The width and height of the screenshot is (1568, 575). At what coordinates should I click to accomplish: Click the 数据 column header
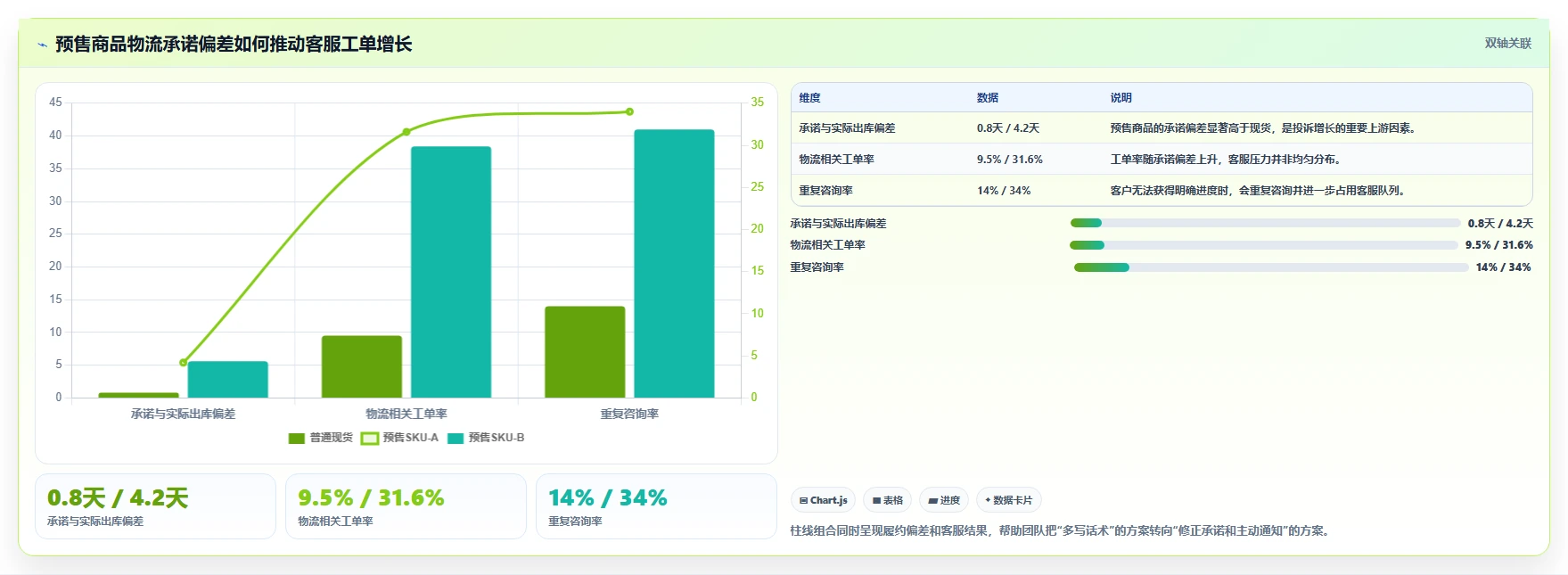point(988,98)
